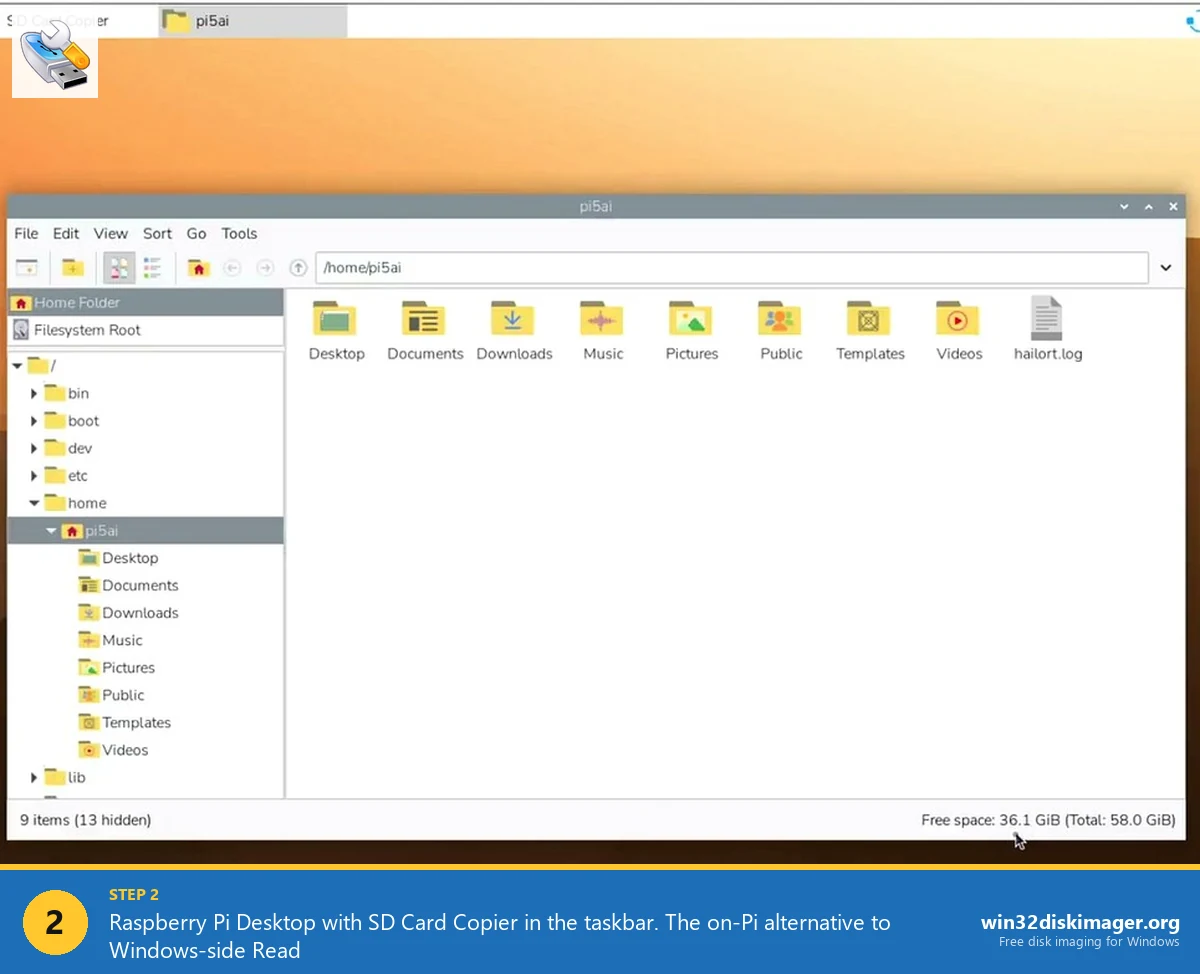Toggle icon view mode
This screenshot has height=974, width=1200.
tap(119, 267)
